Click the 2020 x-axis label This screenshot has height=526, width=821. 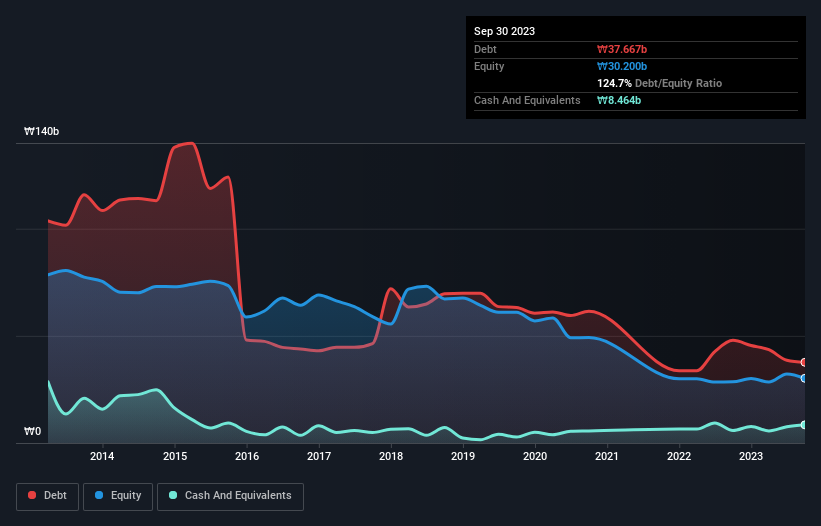pyautogui.click(x=535, y=456)
